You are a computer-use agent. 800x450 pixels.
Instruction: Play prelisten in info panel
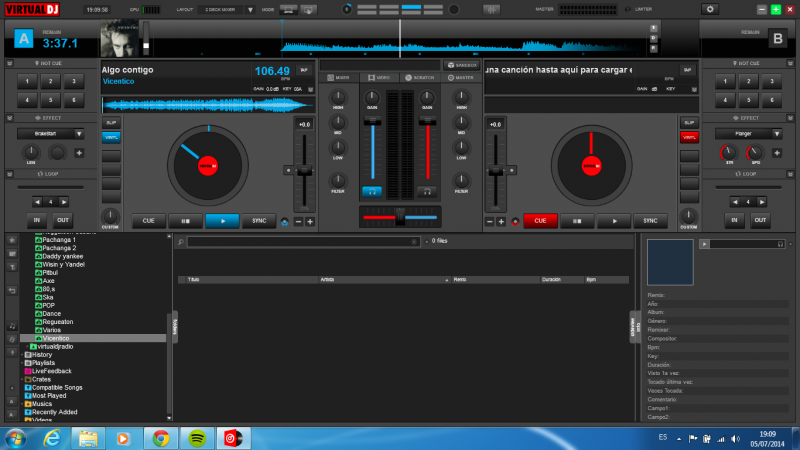click(705, 244)
